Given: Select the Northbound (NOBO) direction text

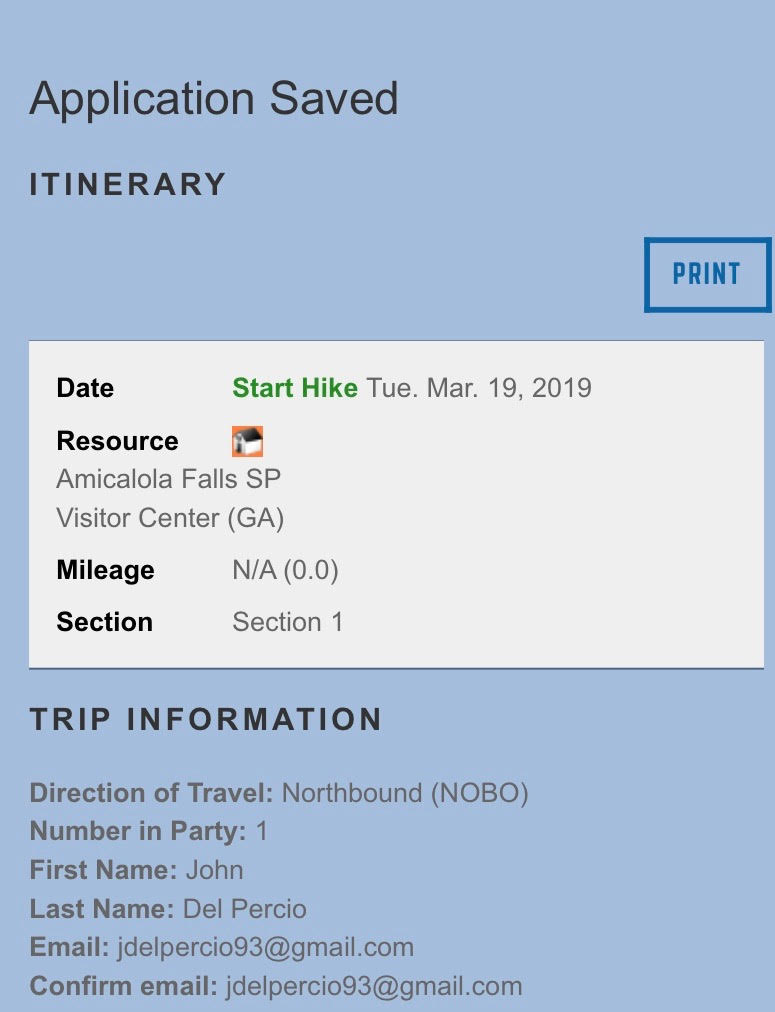Looking at the screenshot, I should pos(405,793).
